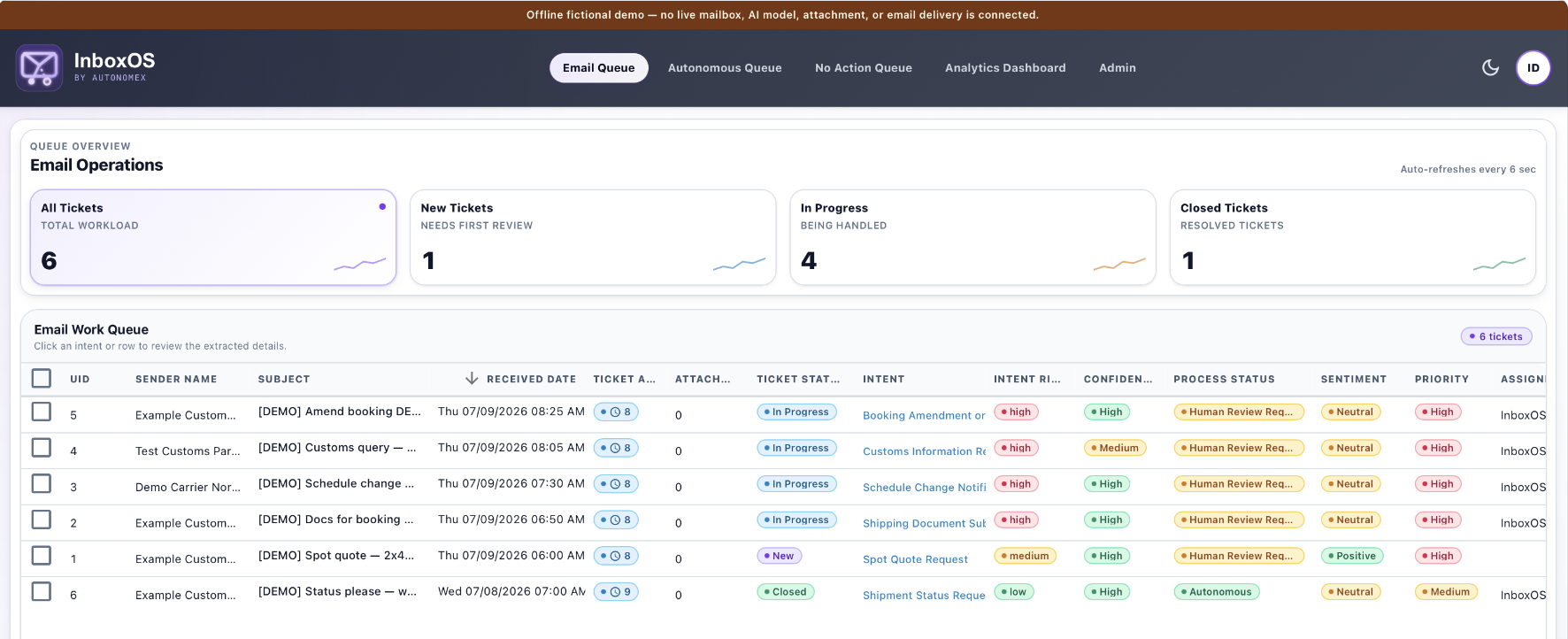Click the Closed status badge in UID 6 row
1568x639 pixels.
pyautogui.click(x=785, y=592)
